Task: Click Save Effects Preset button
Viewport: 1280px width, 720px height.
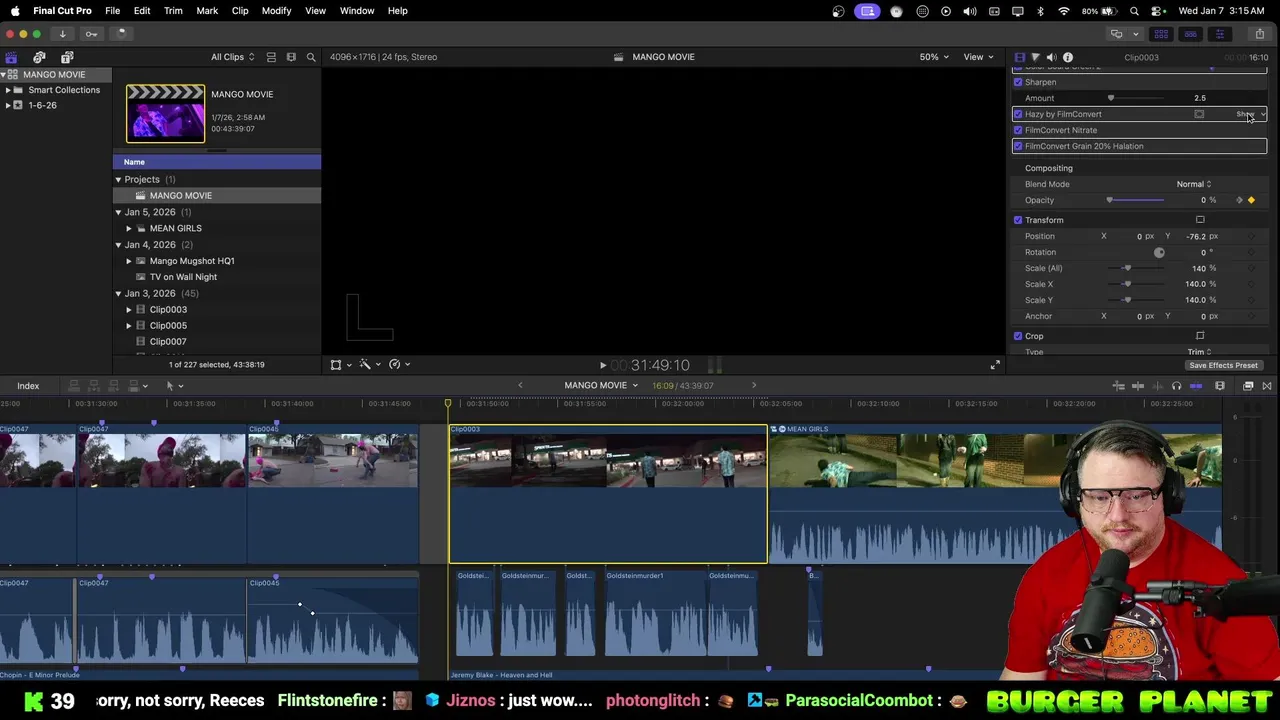Action: (x=1223, y=365)
